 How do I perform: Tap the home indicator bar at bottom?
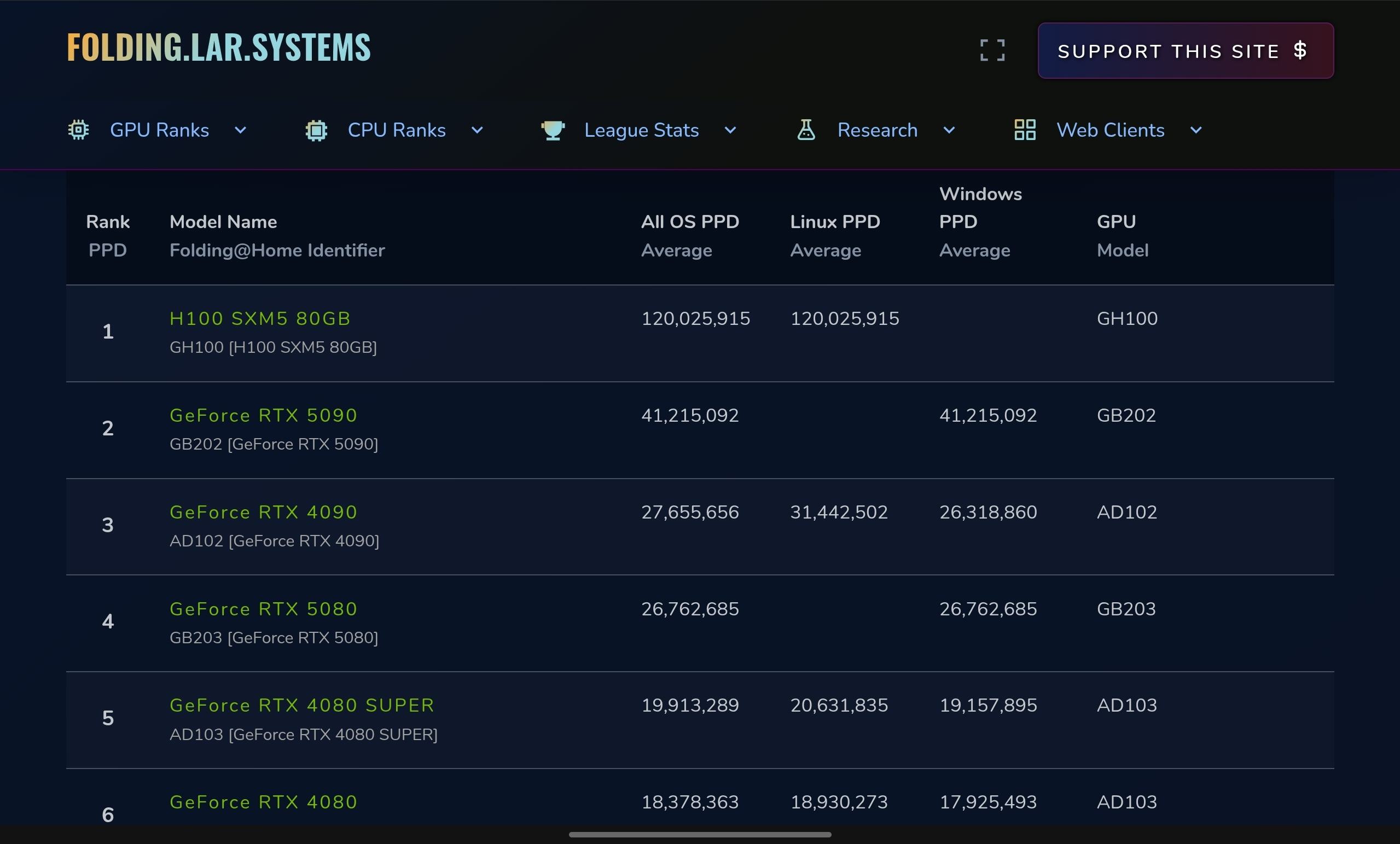(700, 834)
